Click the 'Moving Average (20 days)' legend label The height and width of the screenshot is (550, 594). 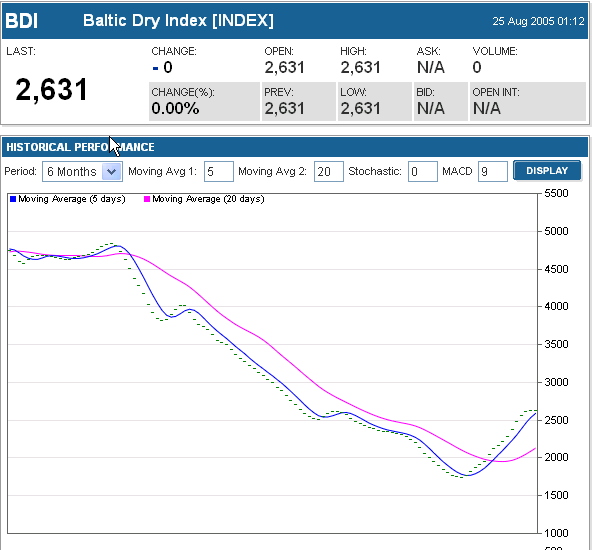[x=208, y=199]
